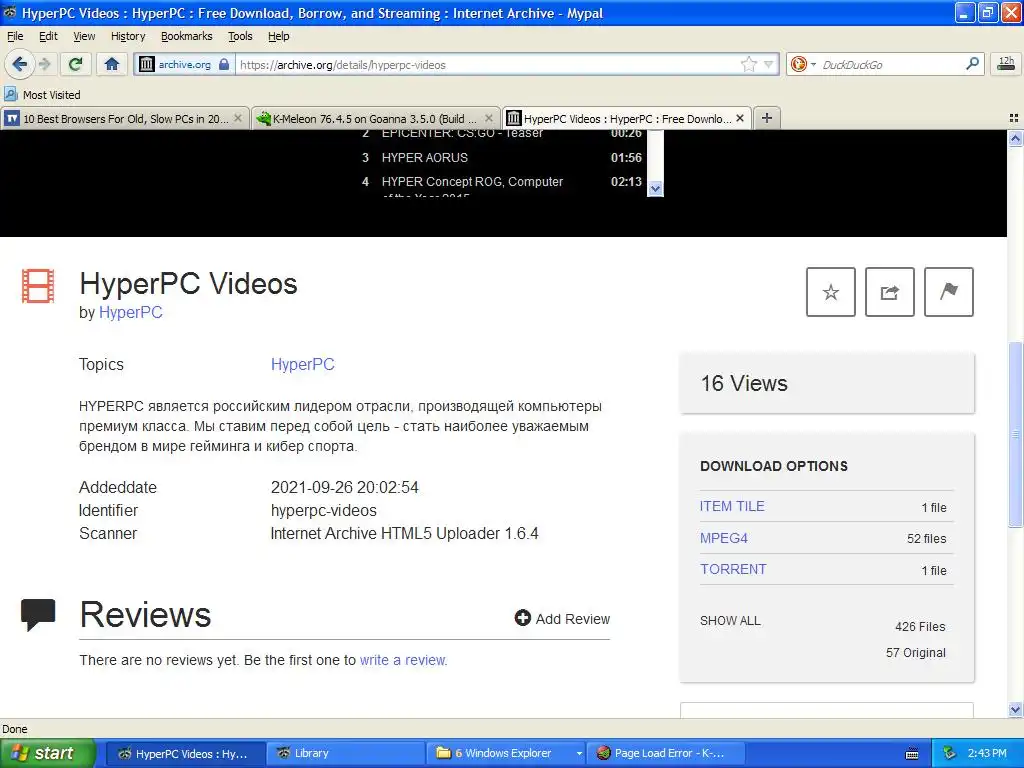Screen dimensions: 1024x768
Task: Click the padlock security icon in address bar
Action: pos(224,64)
